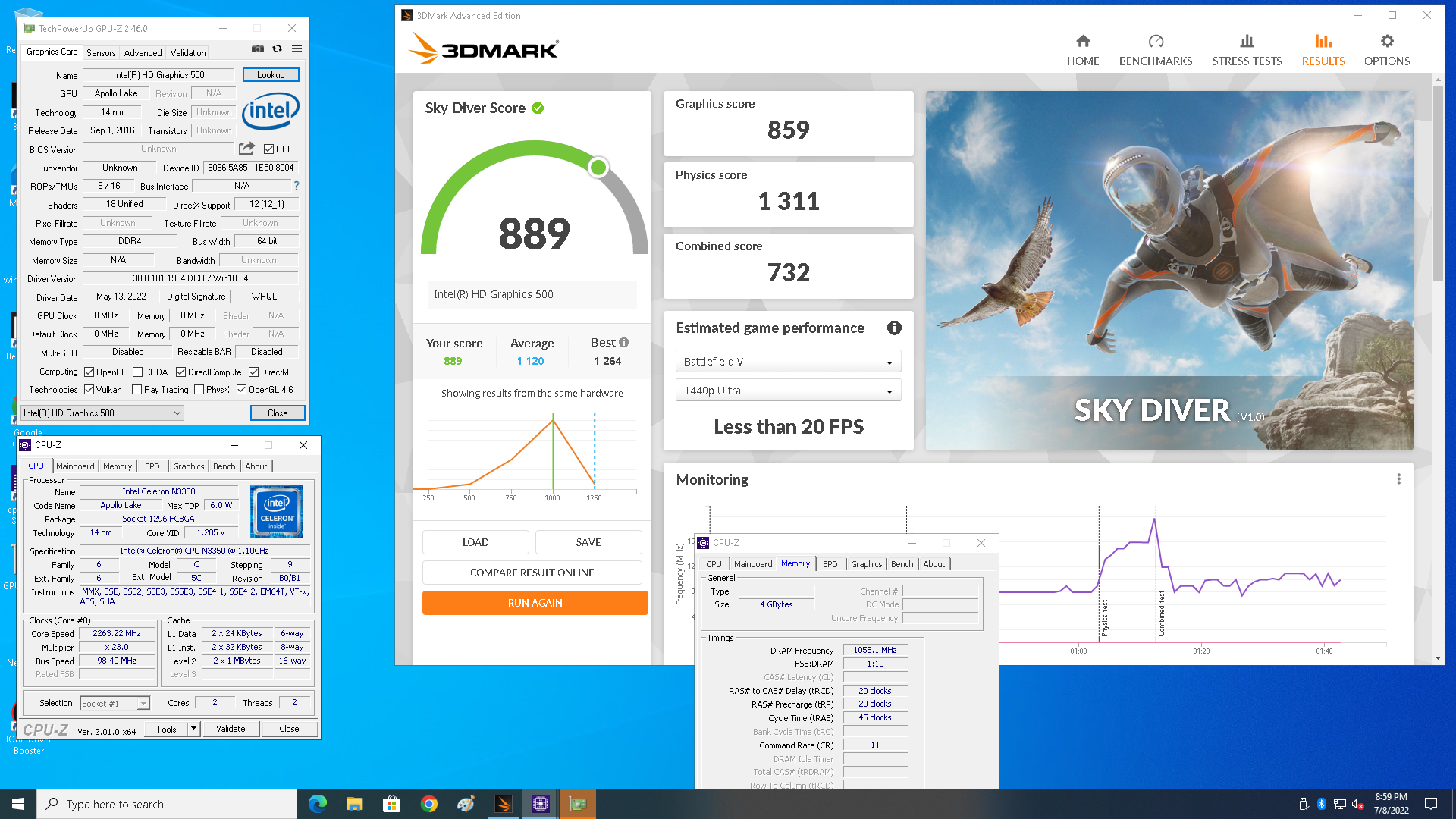Open GPU-Z graphics card selector dropdown
The width and height of the screenshot is (1456, 819).
(102, 413)
